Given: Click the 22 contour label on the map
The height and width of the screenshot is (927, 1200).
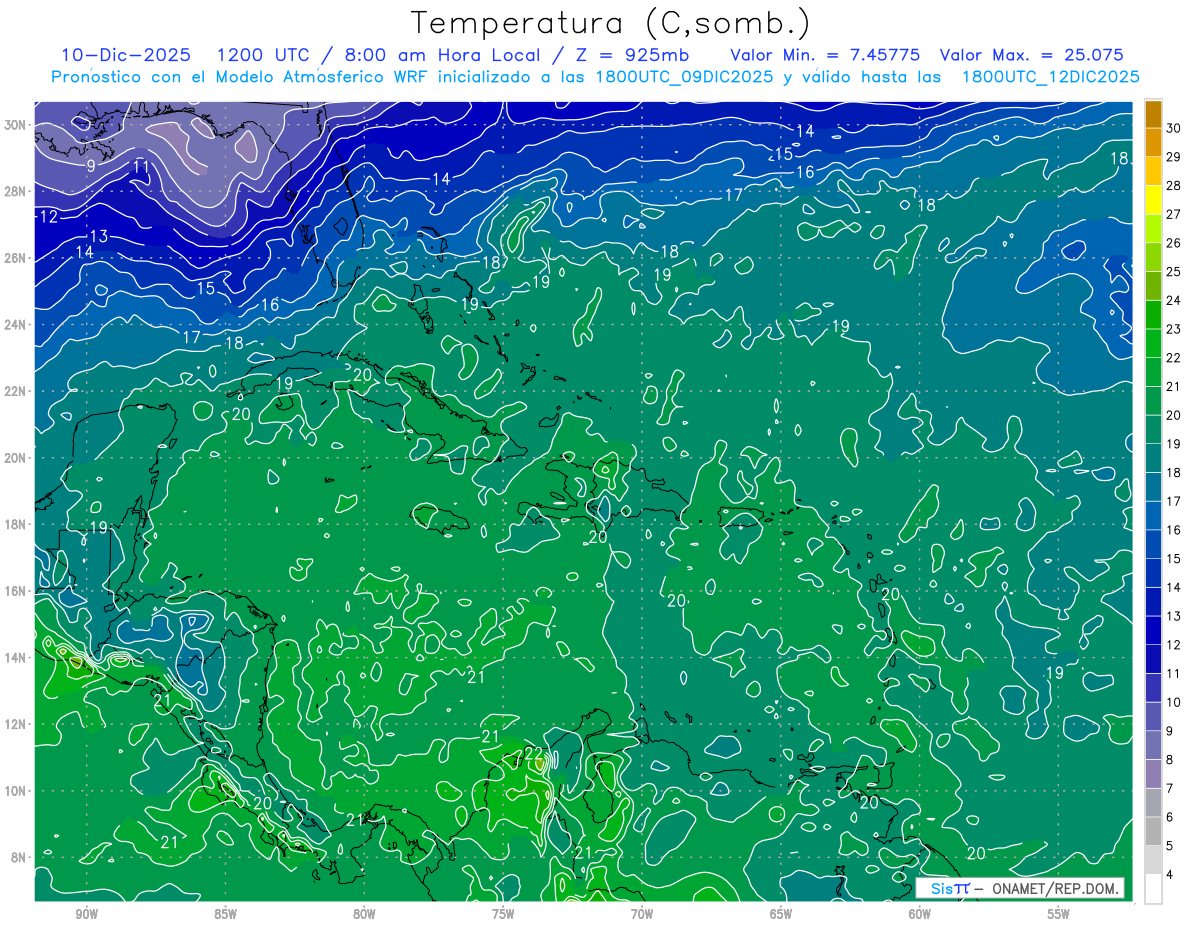Looking at the screenshot, I should point(533,752).
